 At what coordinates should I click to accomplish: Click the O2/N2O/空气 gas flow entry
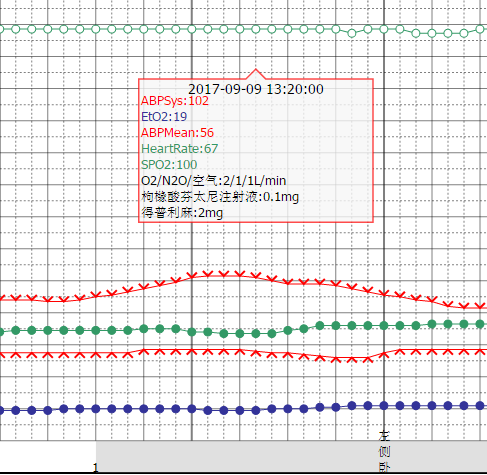pos(213,181)
